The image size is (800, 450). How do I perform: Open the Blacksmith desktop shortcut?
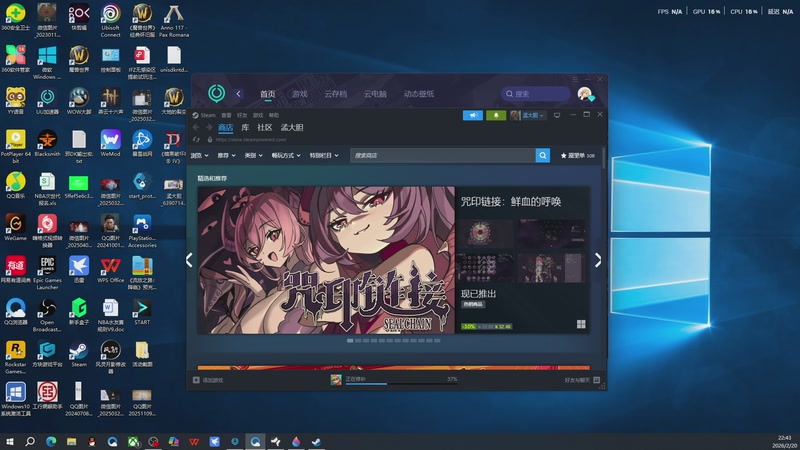pyautogui.click(x=47, y=143)
